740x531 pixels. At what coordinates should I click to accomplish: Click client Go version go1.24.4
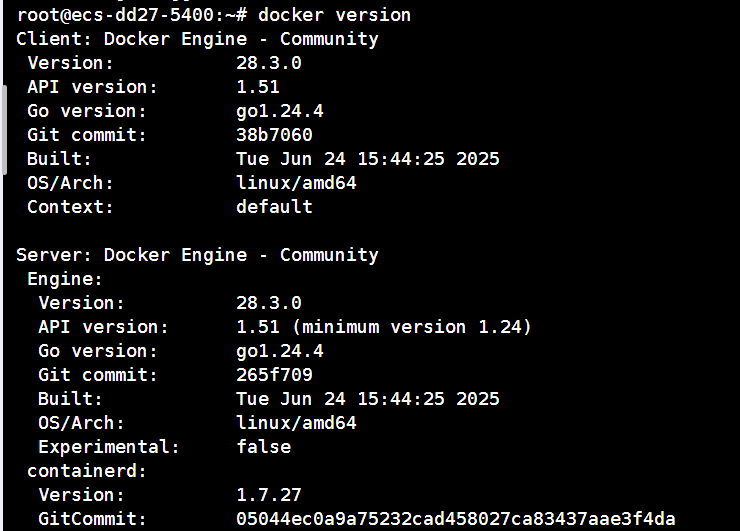279,111
